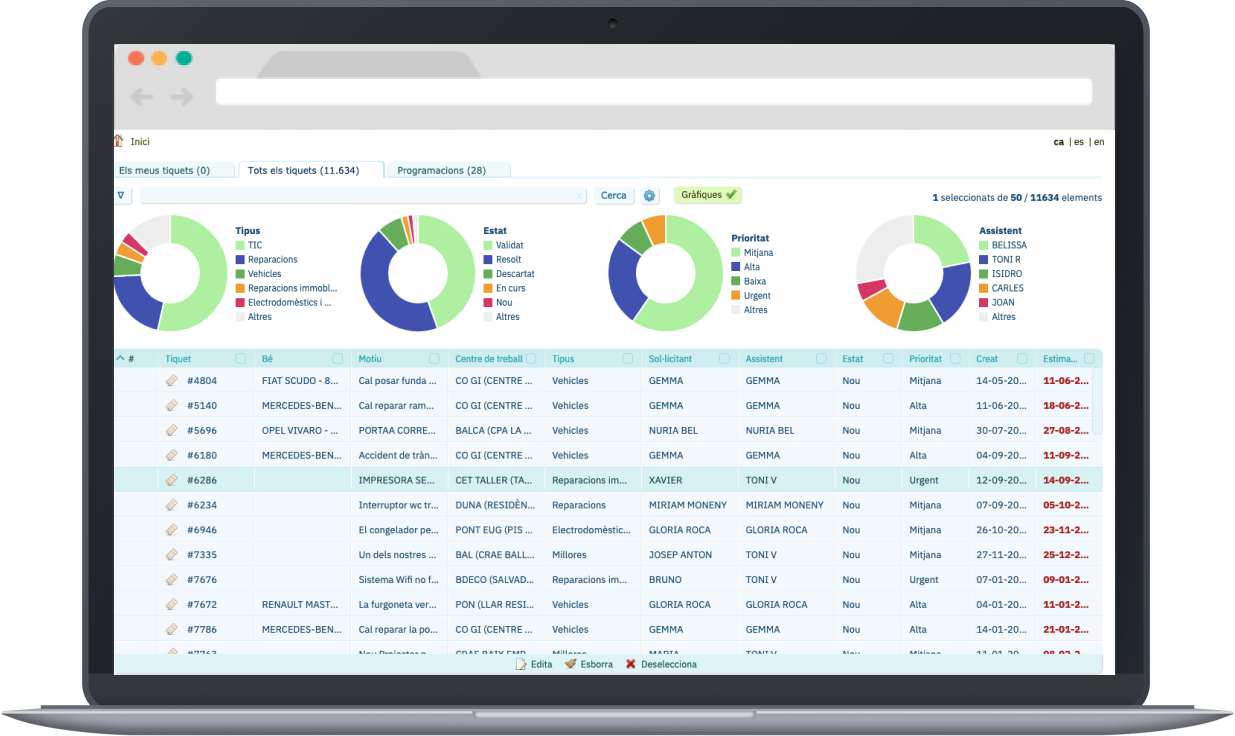Go forward with the browser forward arrow
This screenshot has height=736, width=1235.
[181, 97]
